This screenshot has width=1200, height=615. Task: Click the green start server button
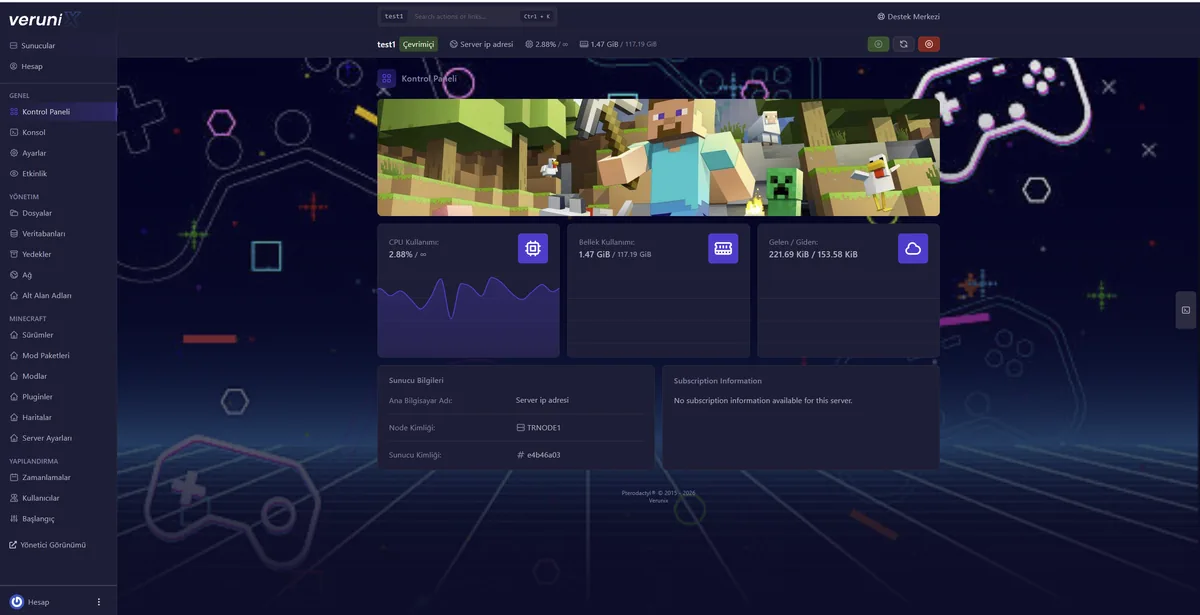pyautogui.click(x=878, y=44)
